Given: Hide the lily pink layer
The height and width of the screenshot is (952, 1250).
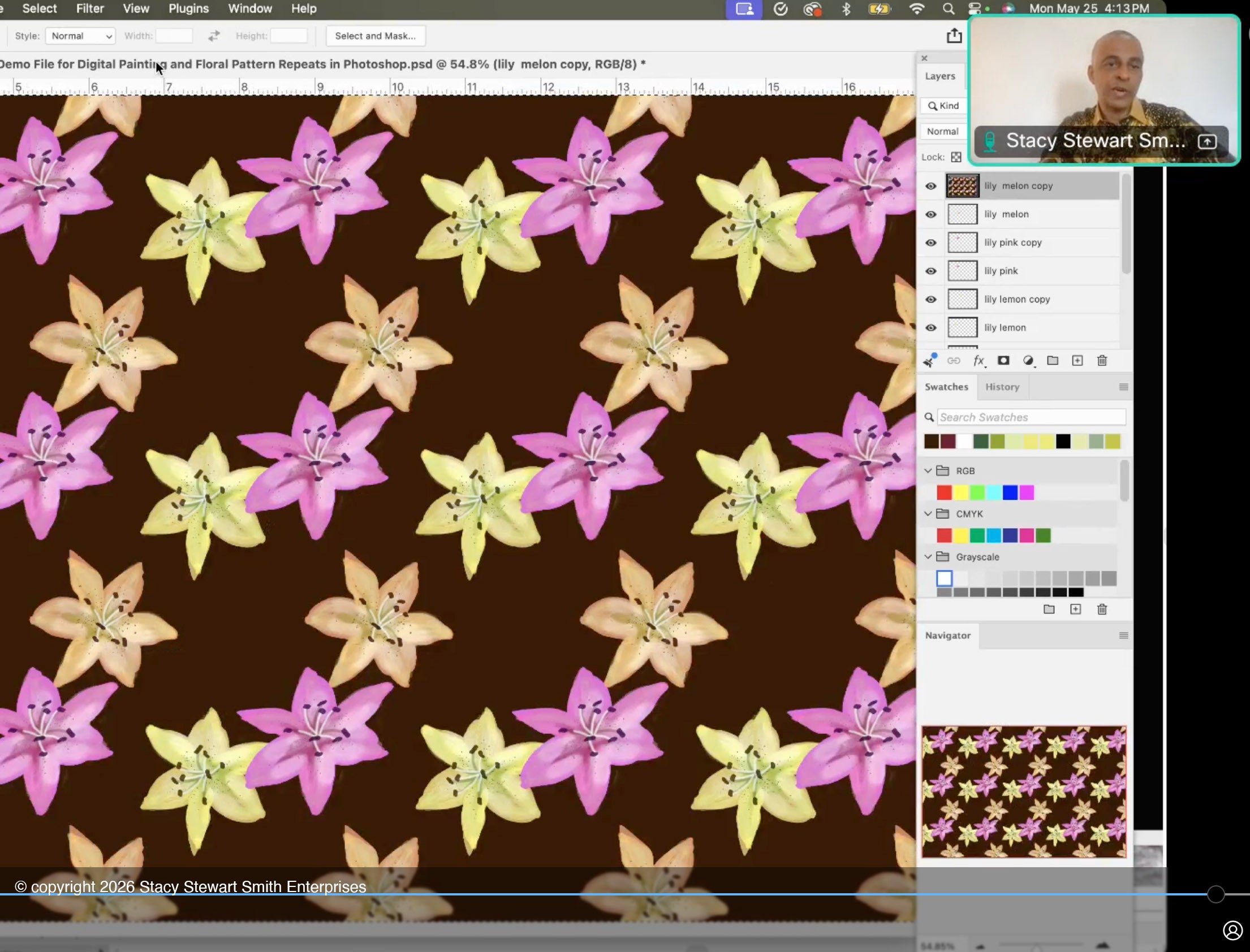Looking at the screenshot, I should pos(931,271).
